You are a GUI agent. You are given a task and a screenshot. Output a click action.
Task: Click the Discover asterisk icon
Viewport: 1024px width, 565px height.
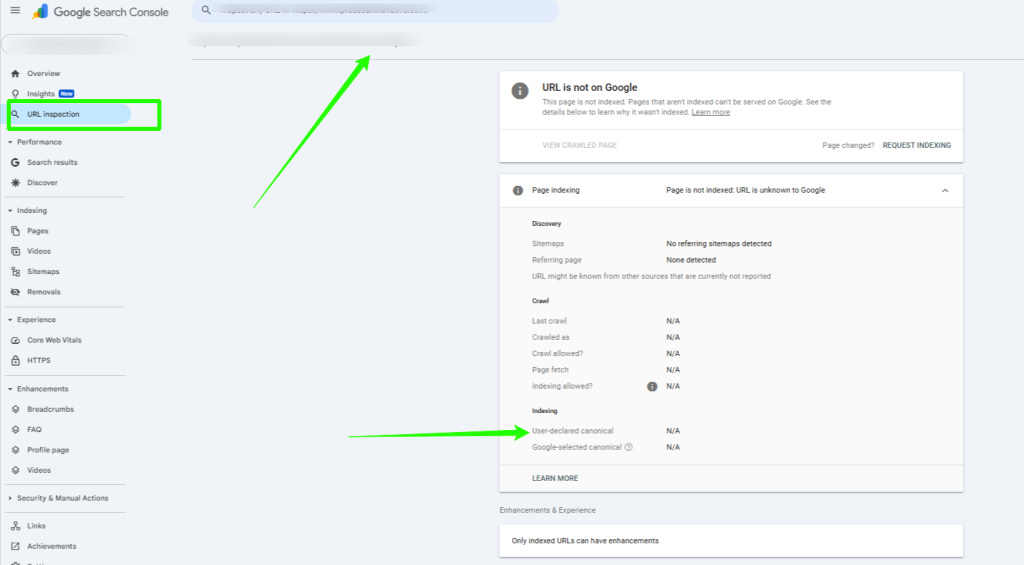click(x=16, y=183)
